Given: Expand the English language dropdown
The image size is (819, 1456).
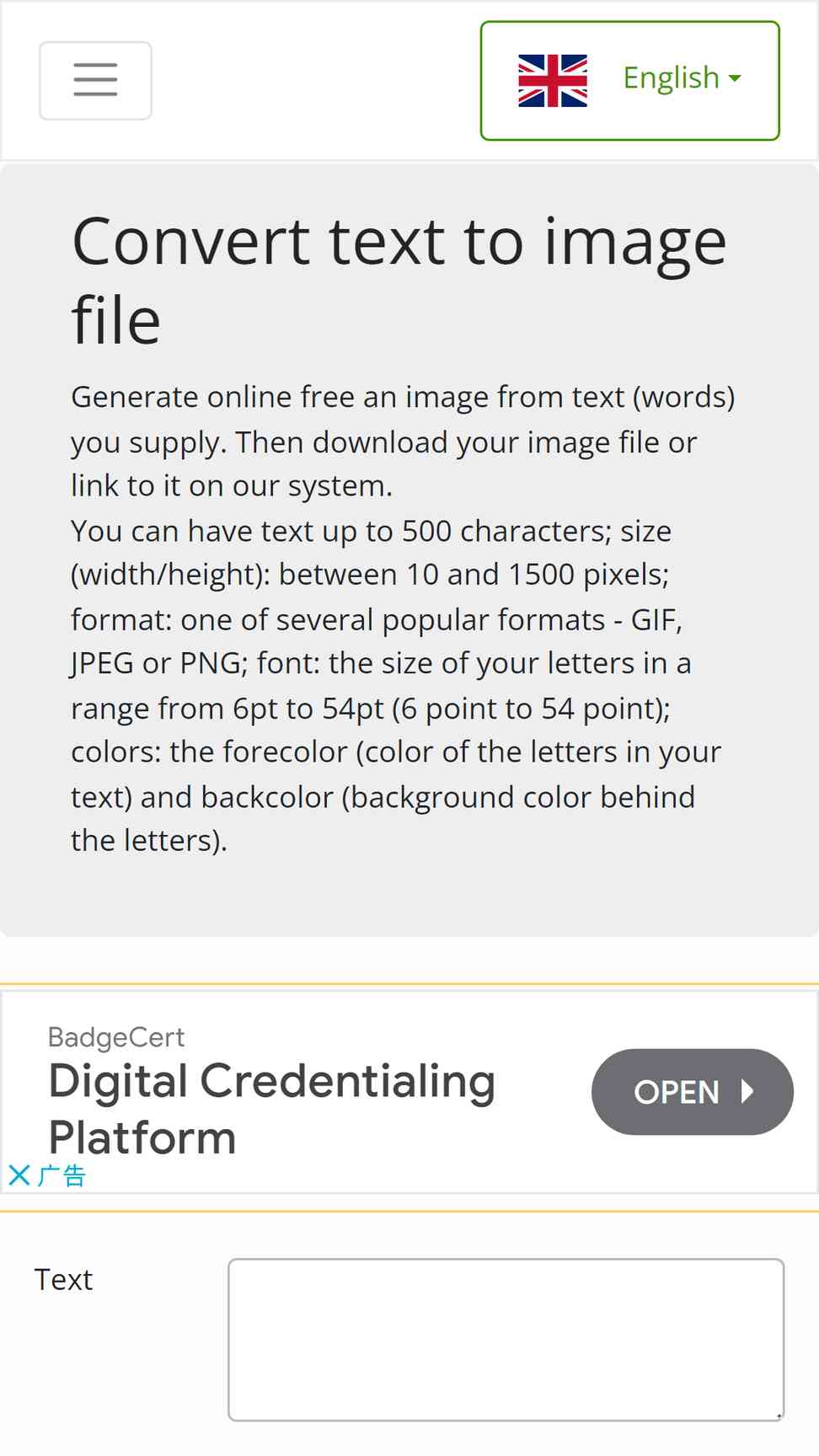Looking at the screenshot, I should (x=629, y=80).
